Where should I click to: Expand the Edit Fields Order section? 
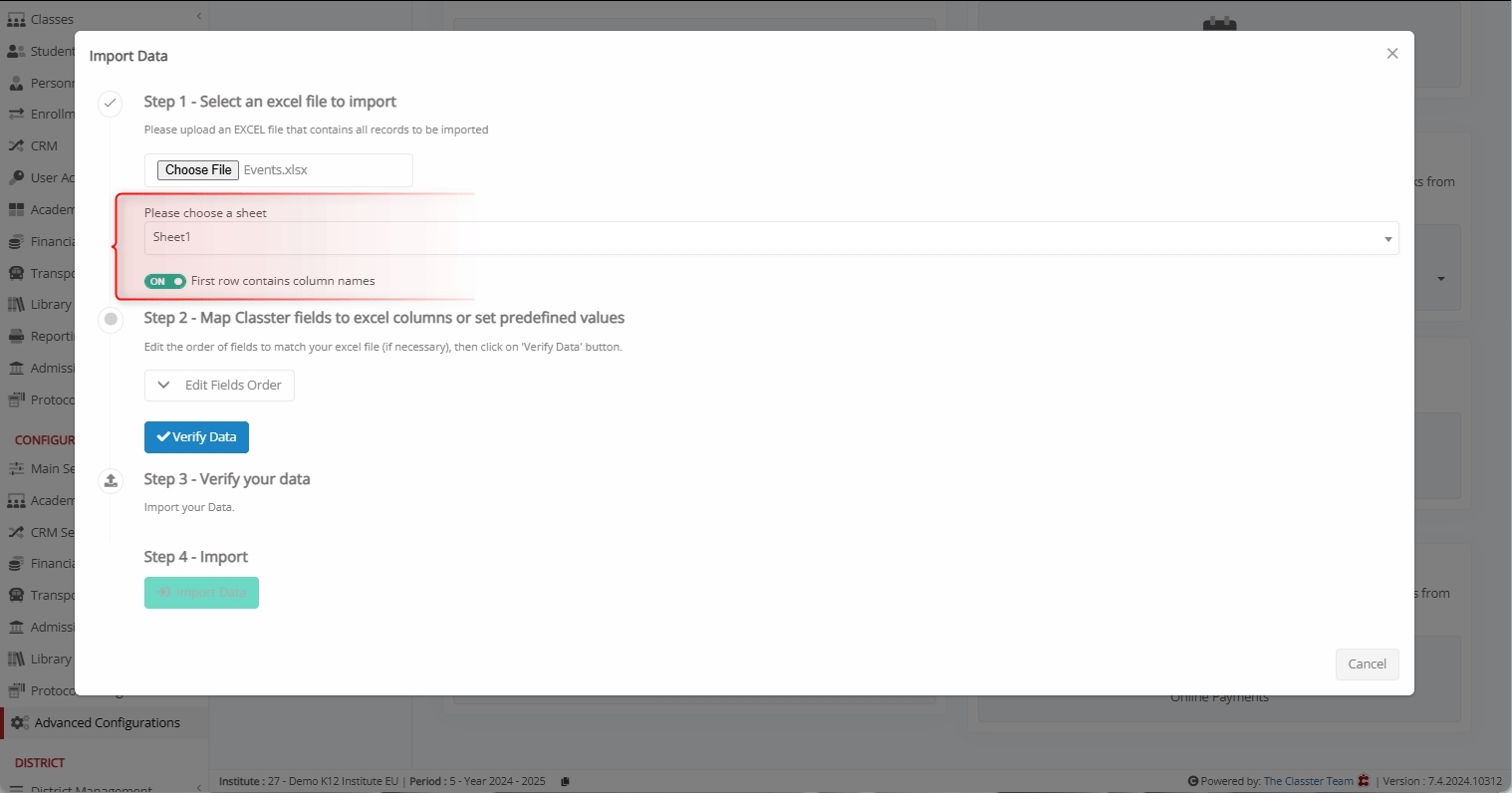[219, 386]
